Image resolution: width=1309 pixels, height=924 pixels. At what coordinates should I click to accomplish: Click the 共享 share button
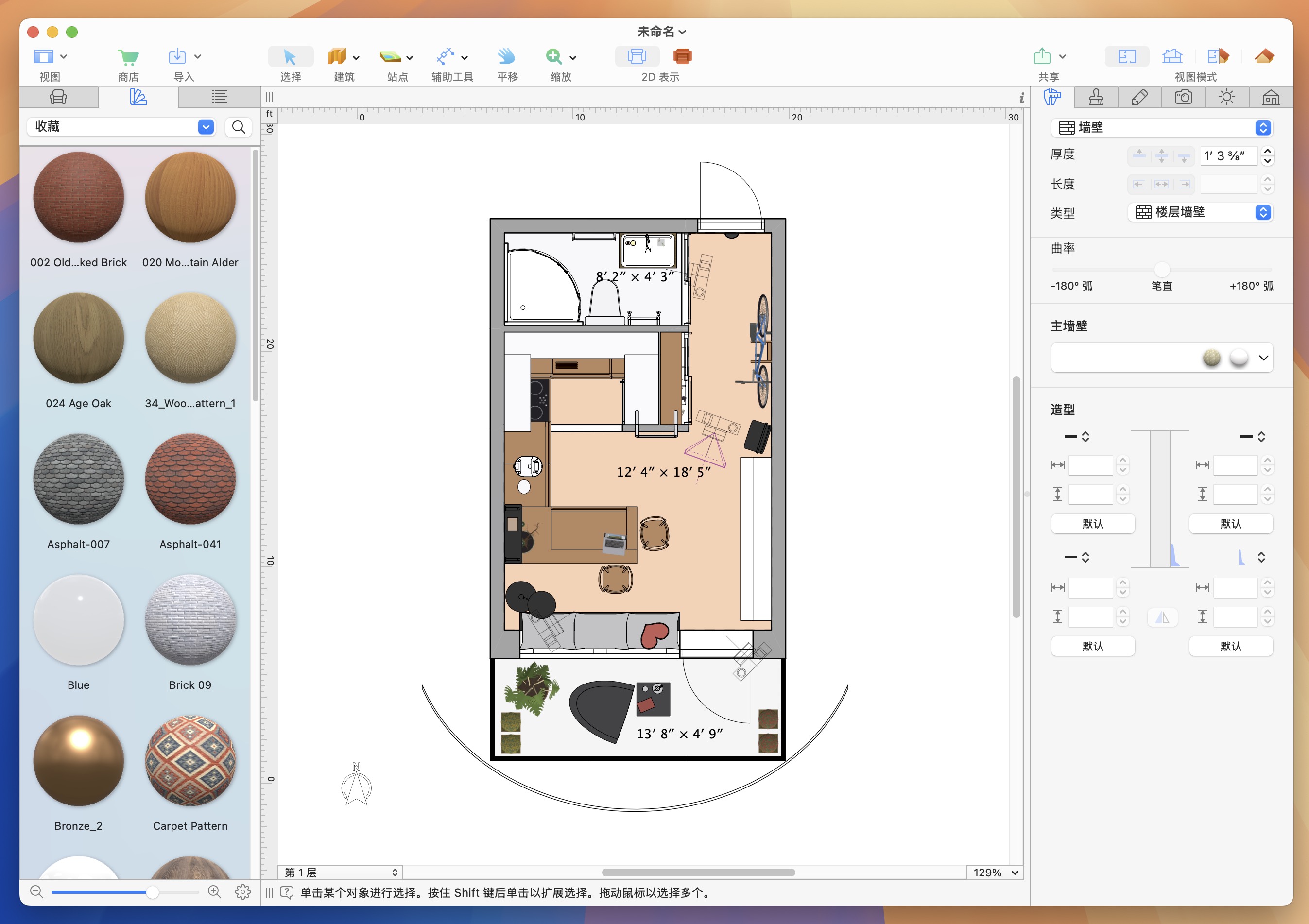1043,56
